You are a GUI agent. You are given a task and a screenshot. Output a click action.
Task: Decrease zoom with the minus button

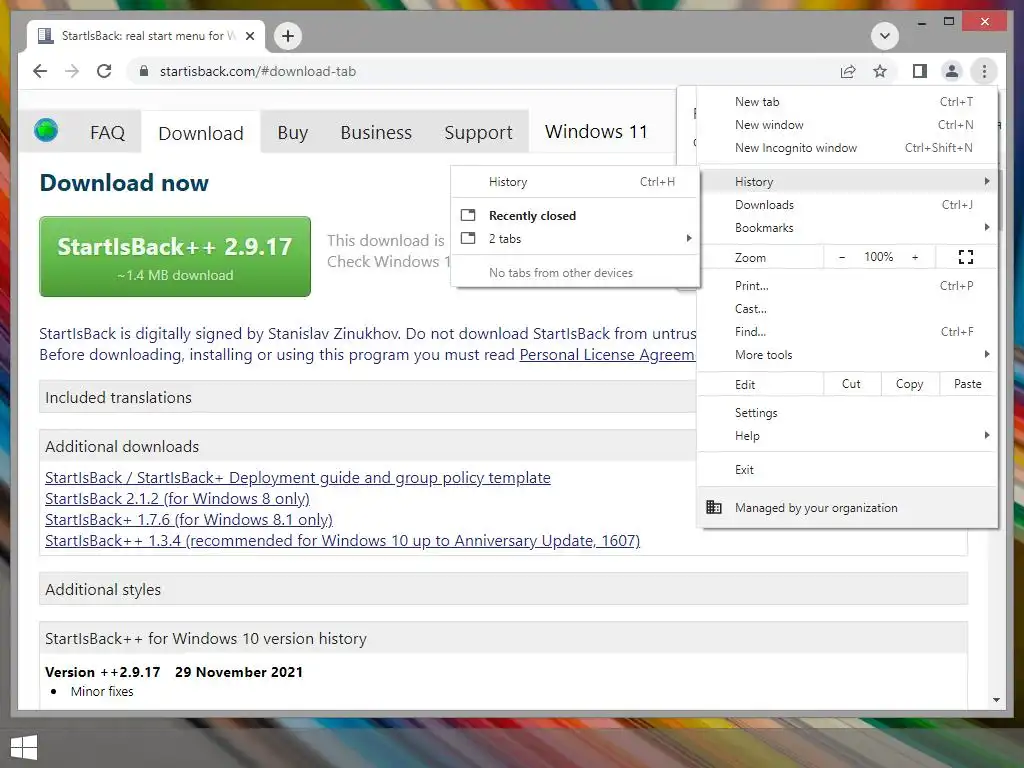point(842,257)
